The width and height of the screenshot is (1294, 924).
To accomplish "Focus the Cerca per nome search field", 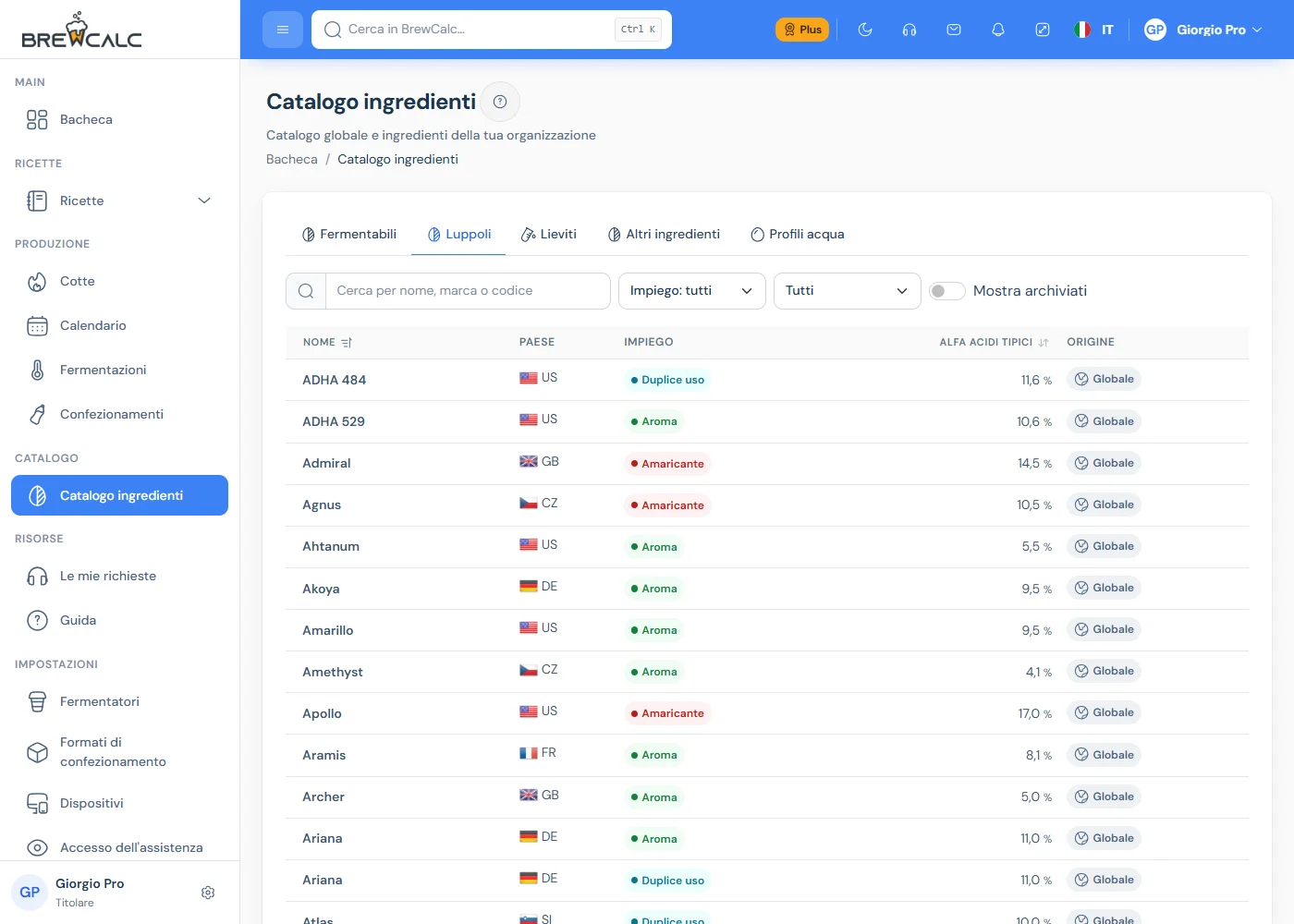I will [468, 291].
